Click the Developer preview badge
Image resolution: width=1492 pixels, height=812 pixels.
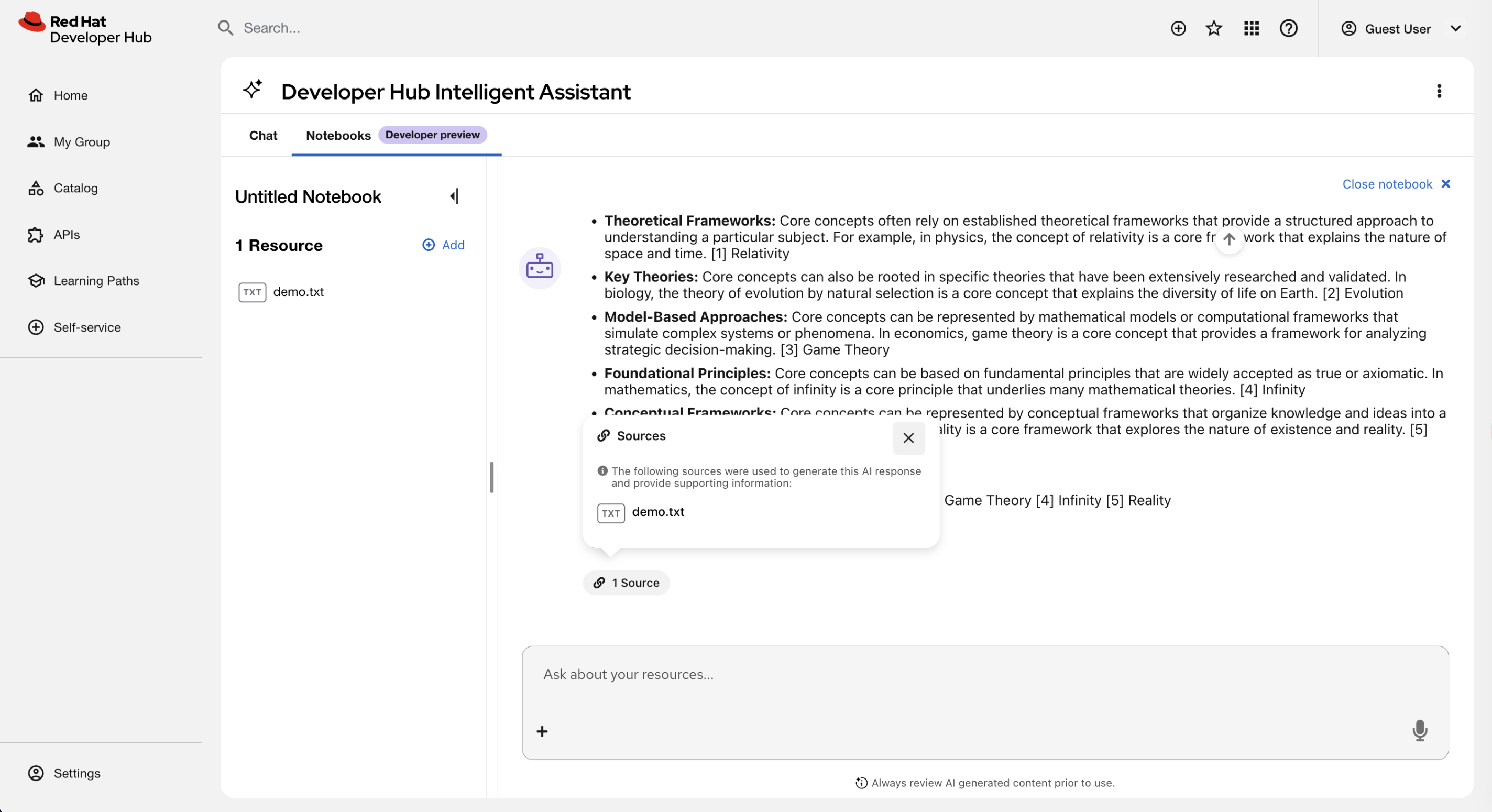432,135
